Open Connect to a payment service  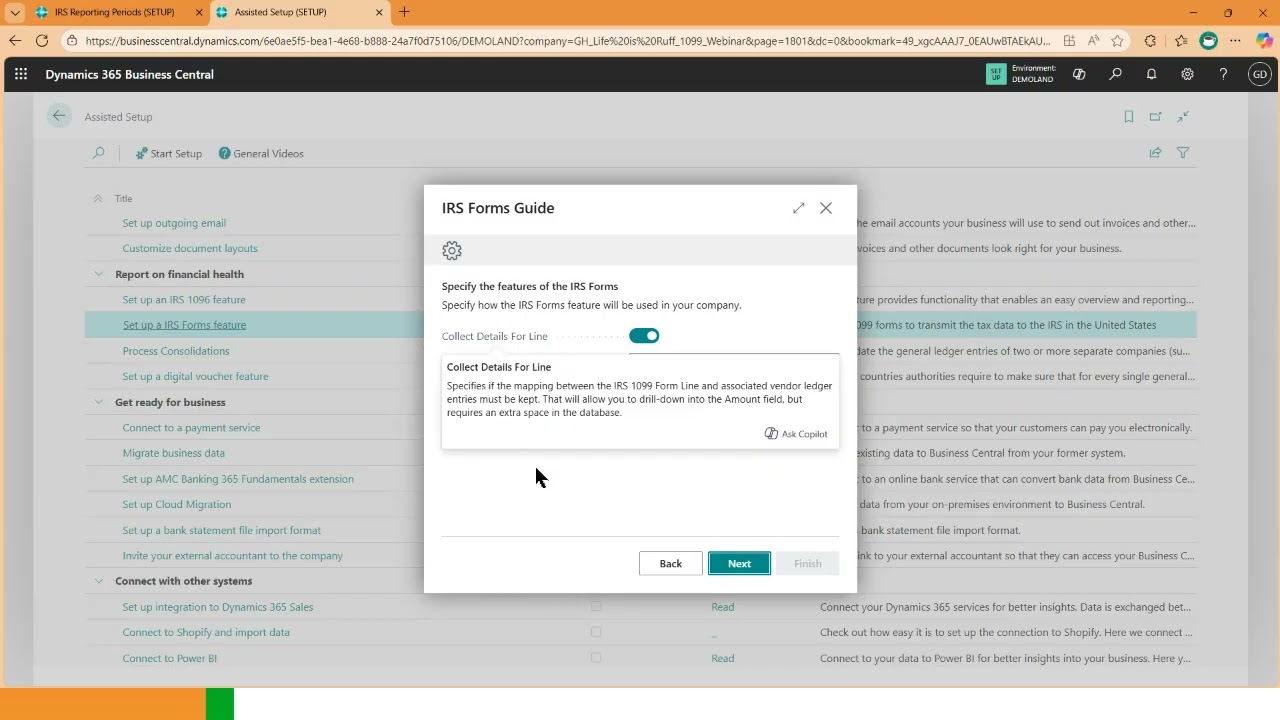[191, 427]
